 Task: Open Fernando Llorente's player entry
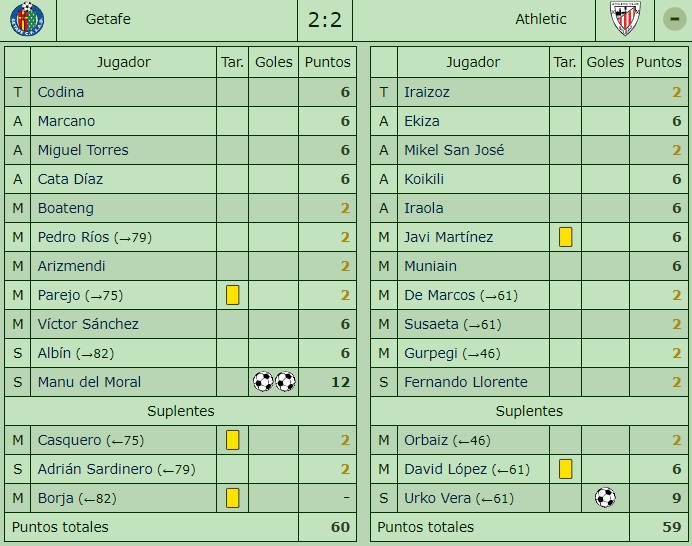point(465,382)
